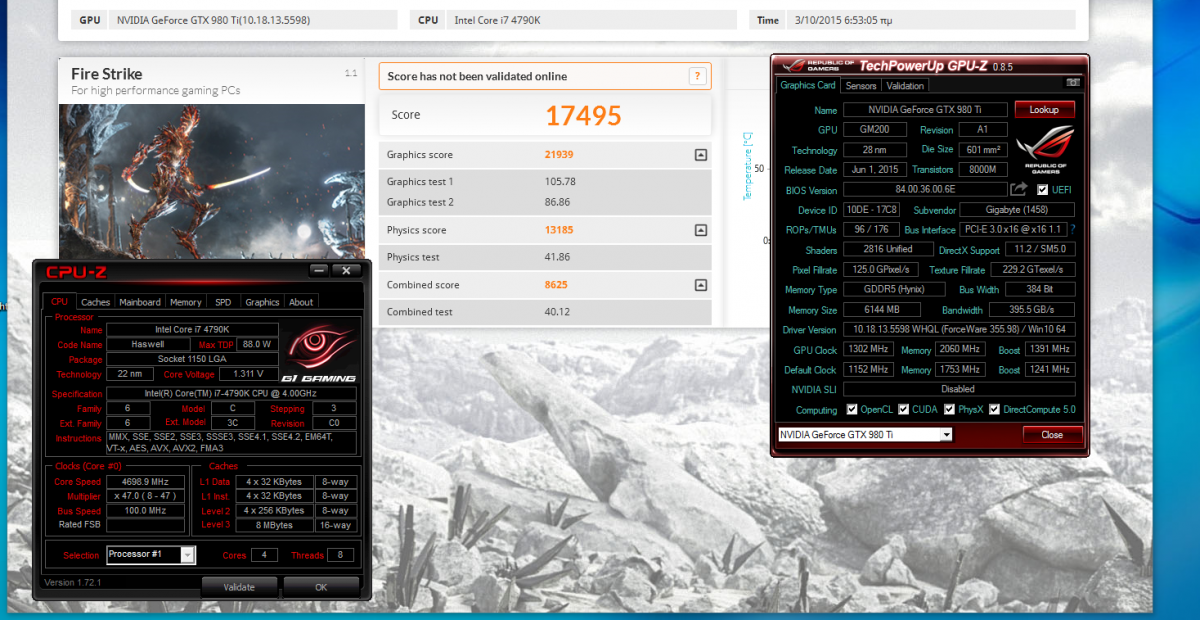Click the CPU-Z Name field Intel Core i7 4790K
1200x620 pixels.
coord(191,329)
